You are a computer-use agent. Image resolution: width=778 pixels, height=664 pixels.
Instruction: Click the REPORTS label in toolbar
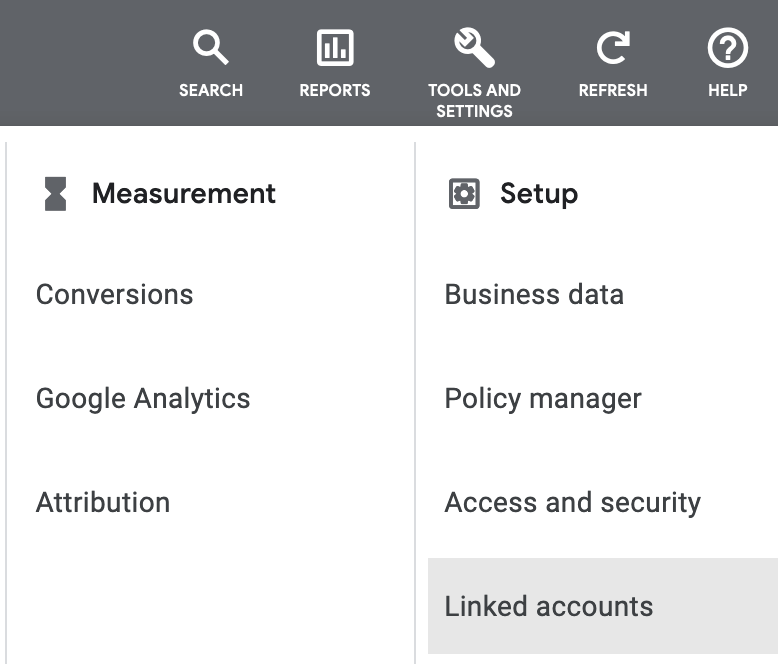click(335, 90)
